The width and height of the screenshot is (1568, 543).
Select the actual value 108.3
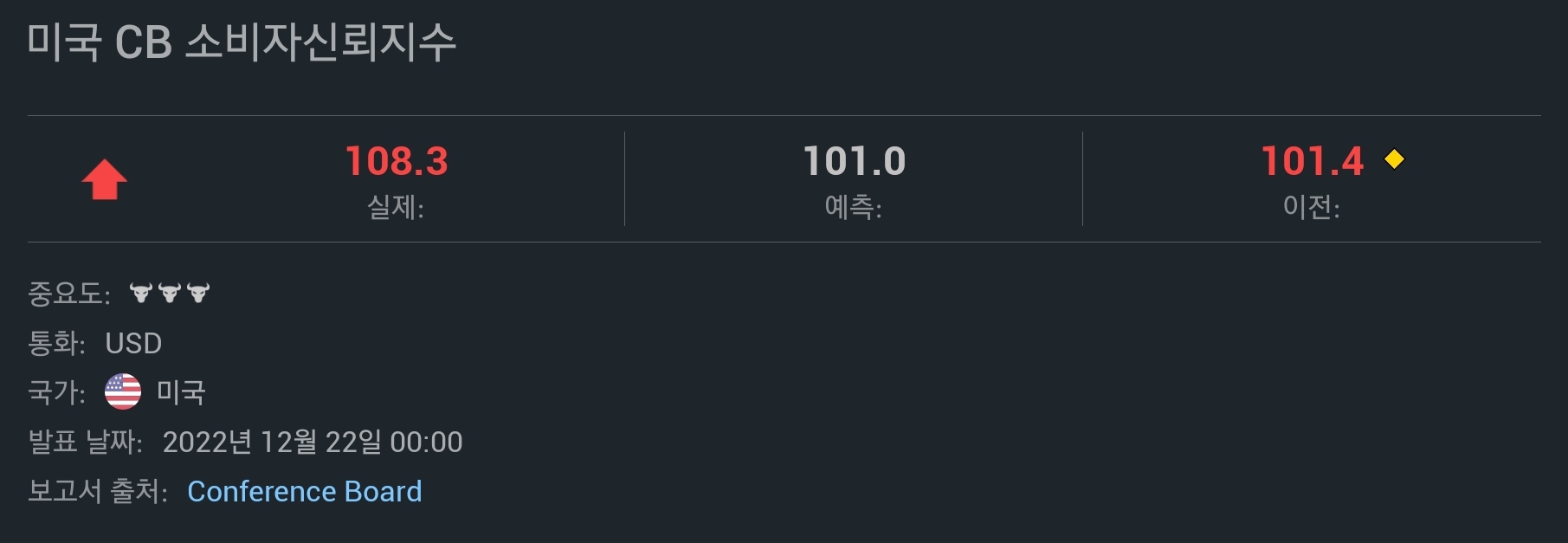397,161
